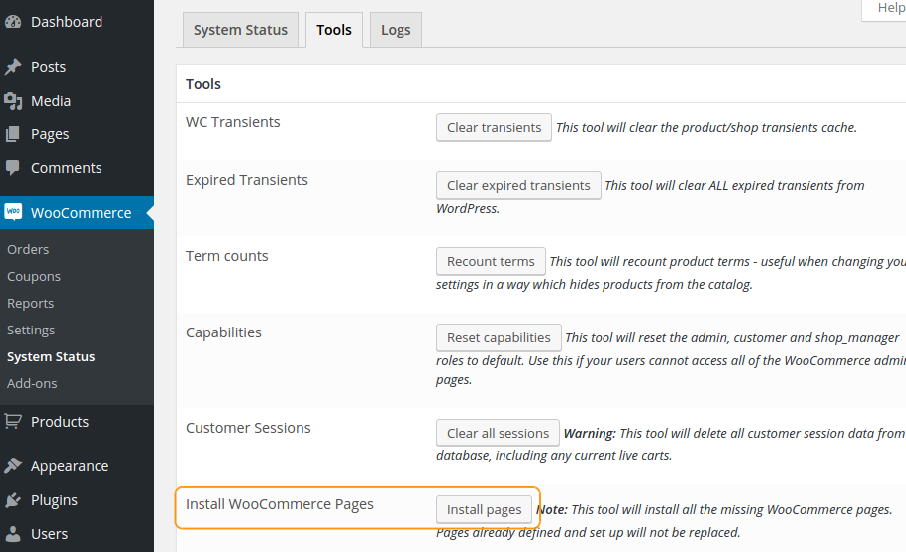This screenshot has height=552, width=906.
Task: Click the WooCommerce Woo logo icon
Action: [x=13, y=212]
